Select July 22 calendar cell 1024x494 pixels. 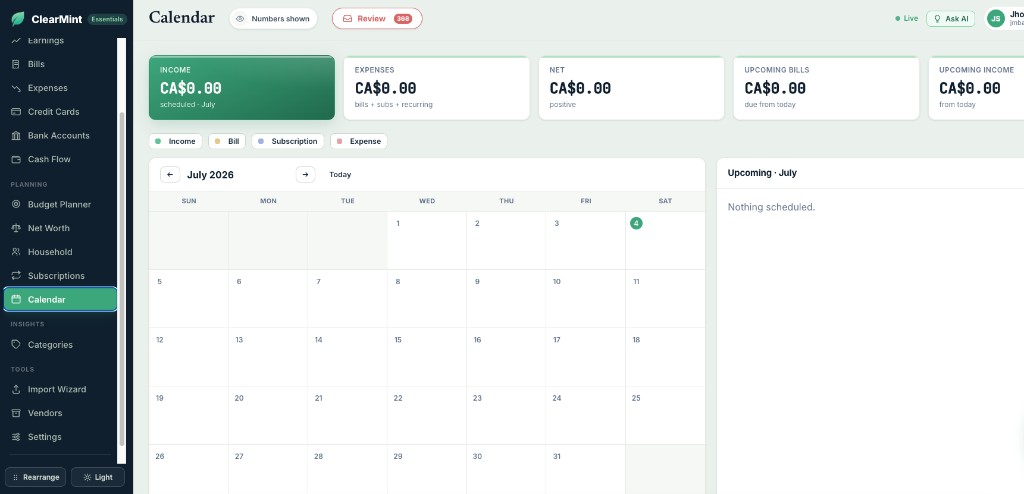pyautogui.click(x=426, y=415)
